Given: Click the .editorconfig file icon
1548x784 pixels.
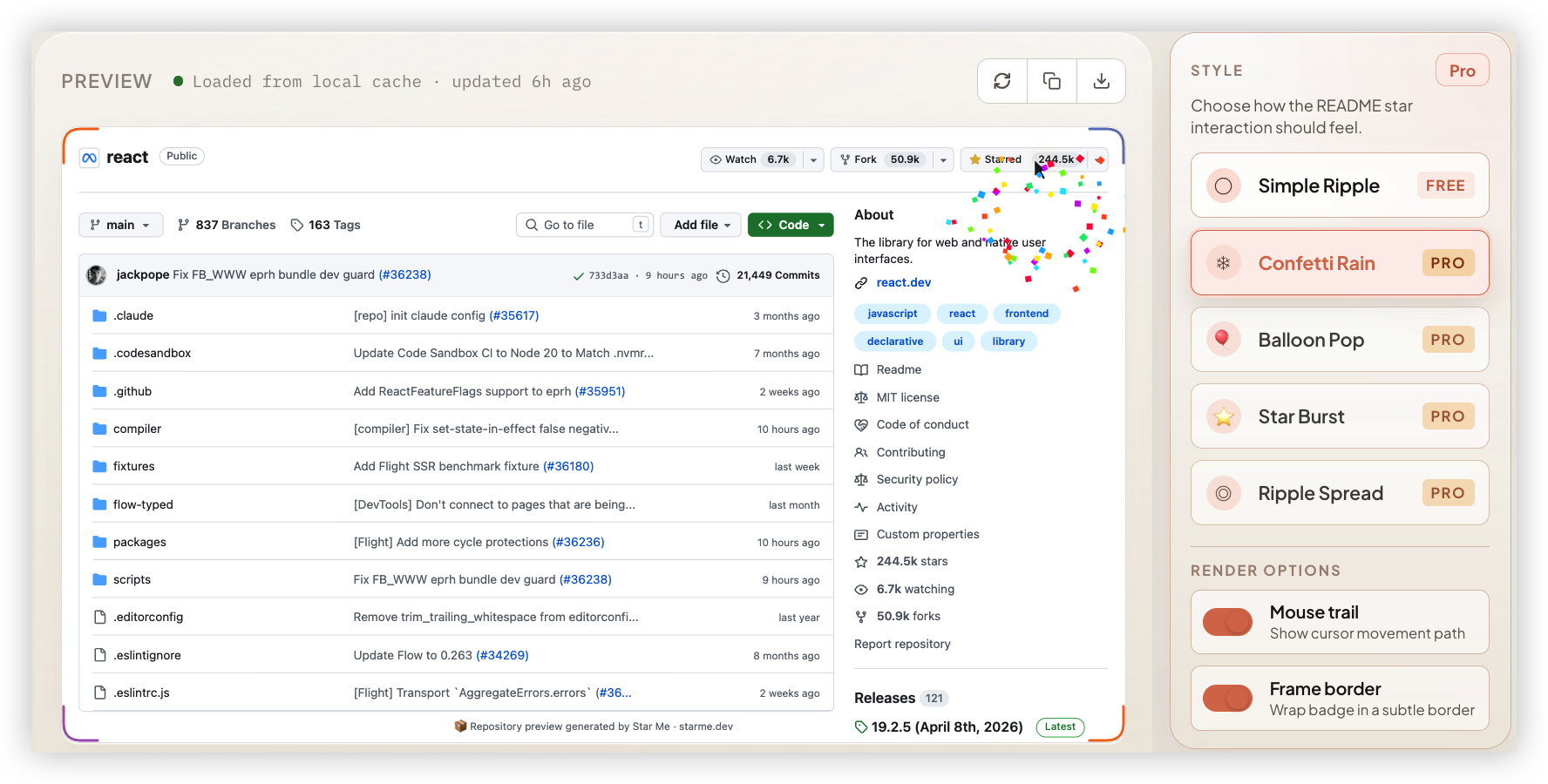Looking at the screenshot, I should 99,617.
